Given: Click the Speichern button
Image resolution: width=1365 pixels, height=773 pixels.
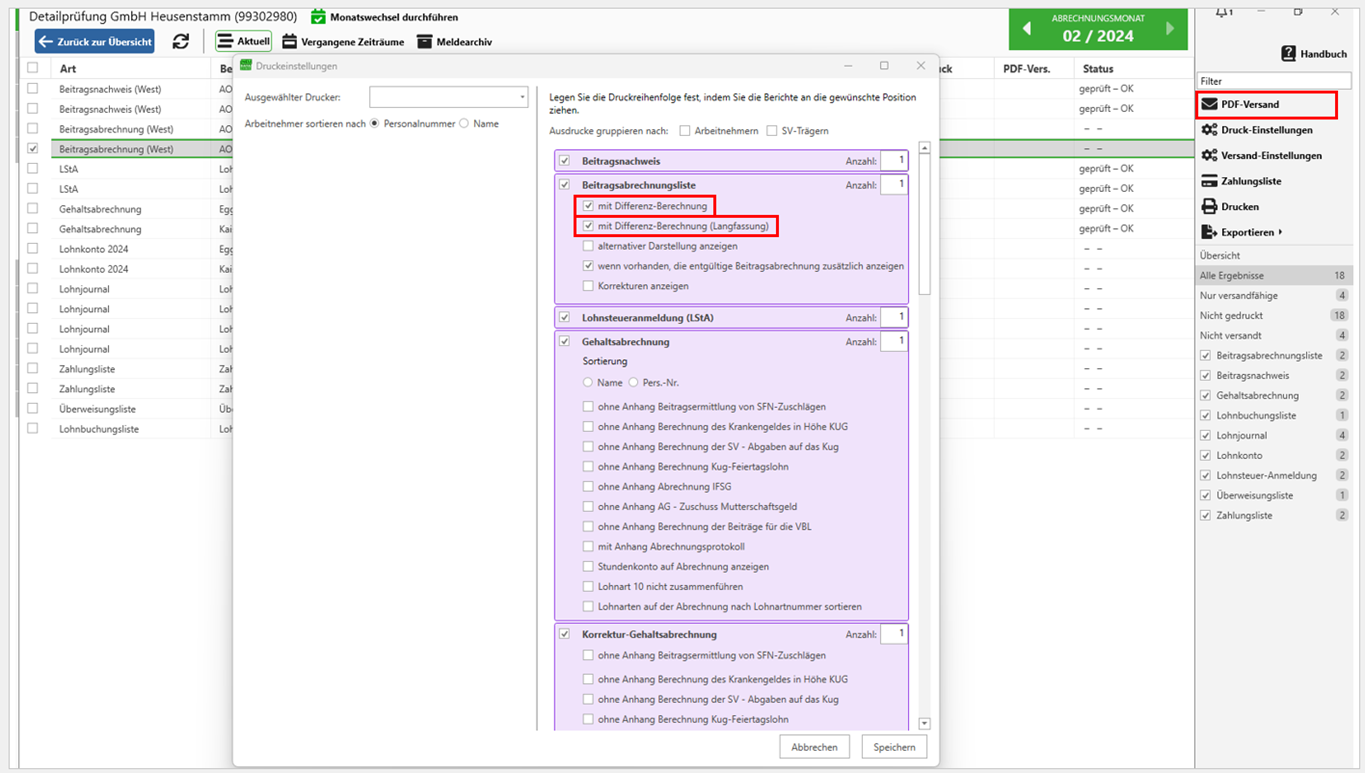Looking at the screenshot, I should point(893,747).
